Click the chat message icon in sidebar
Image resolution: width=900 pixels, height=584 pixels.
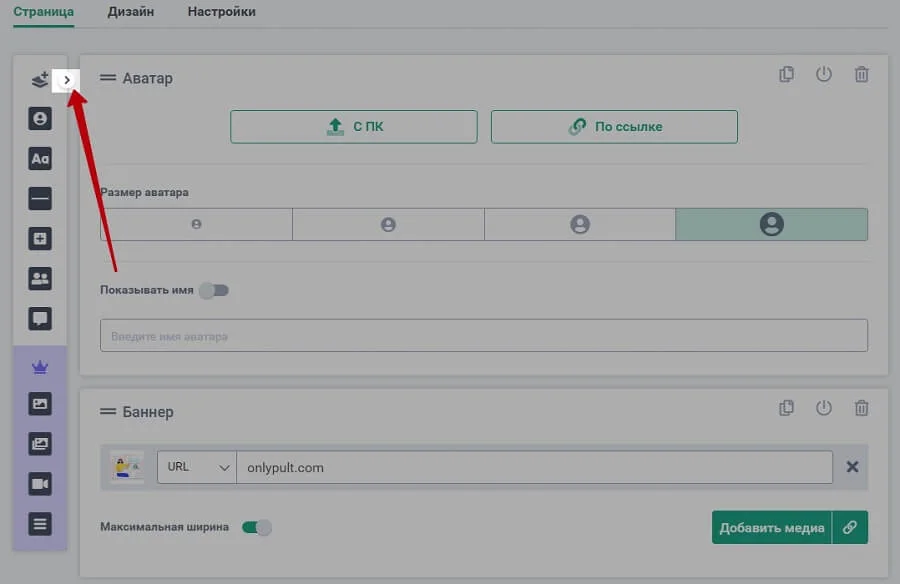(x=40, y=319)
